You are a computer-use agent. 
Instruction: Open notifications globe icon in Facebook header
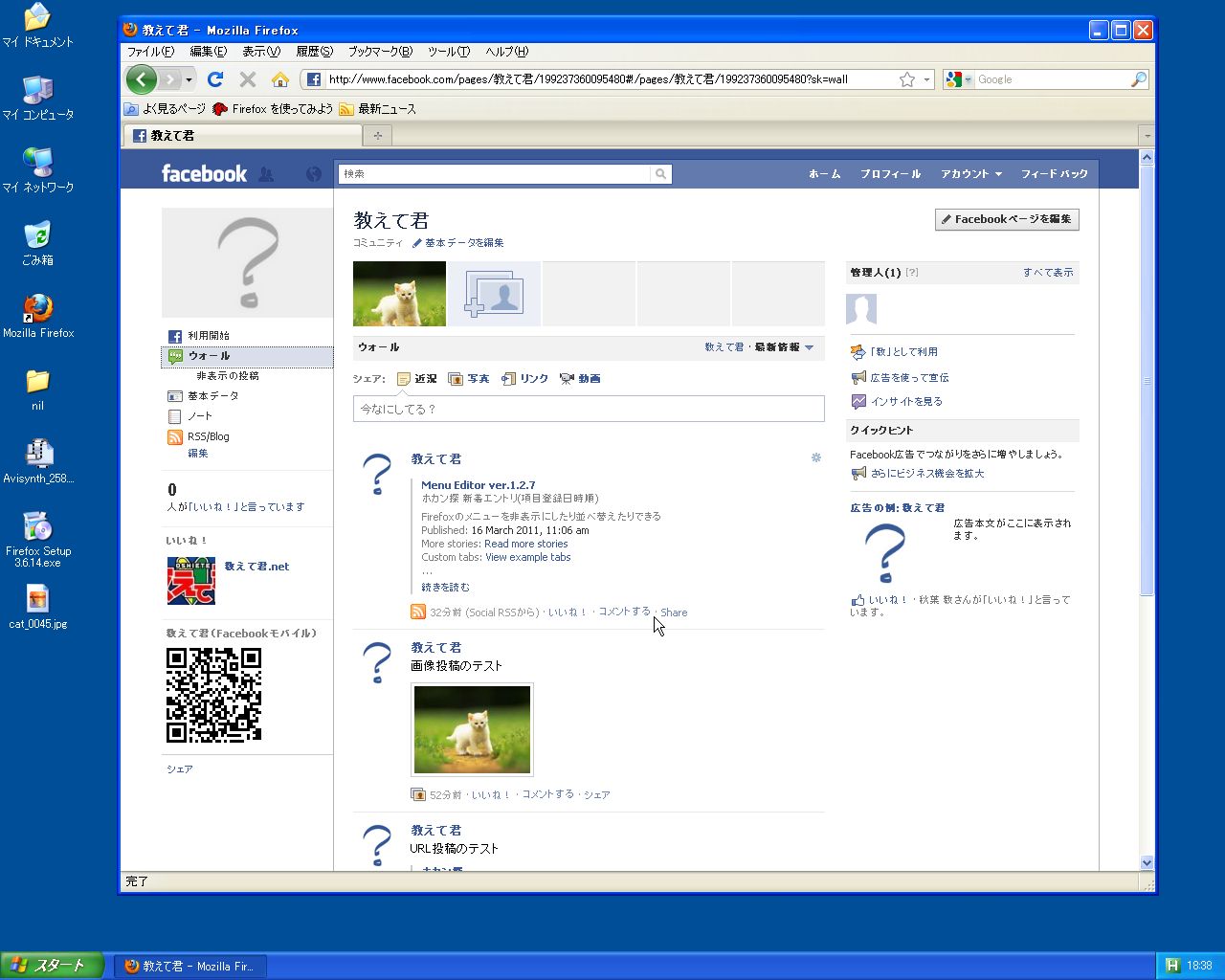pos(313,174)
